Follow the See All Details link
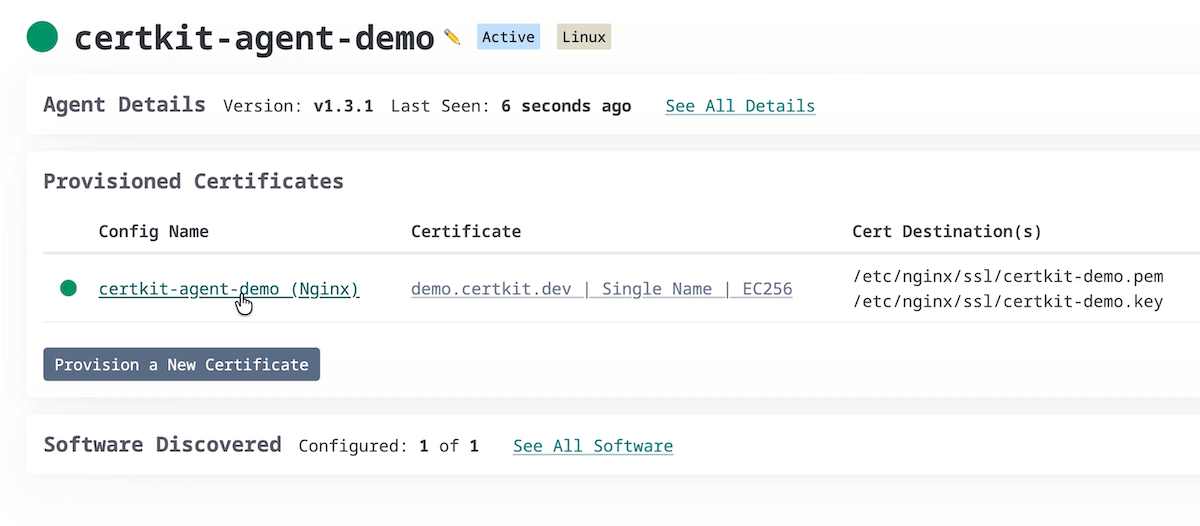 coord(740,106)
